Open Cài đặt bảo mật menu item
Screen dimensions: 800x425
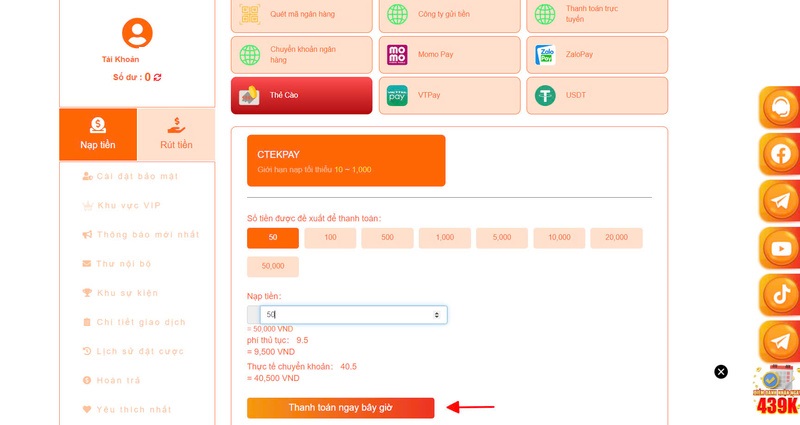[131, 176]
